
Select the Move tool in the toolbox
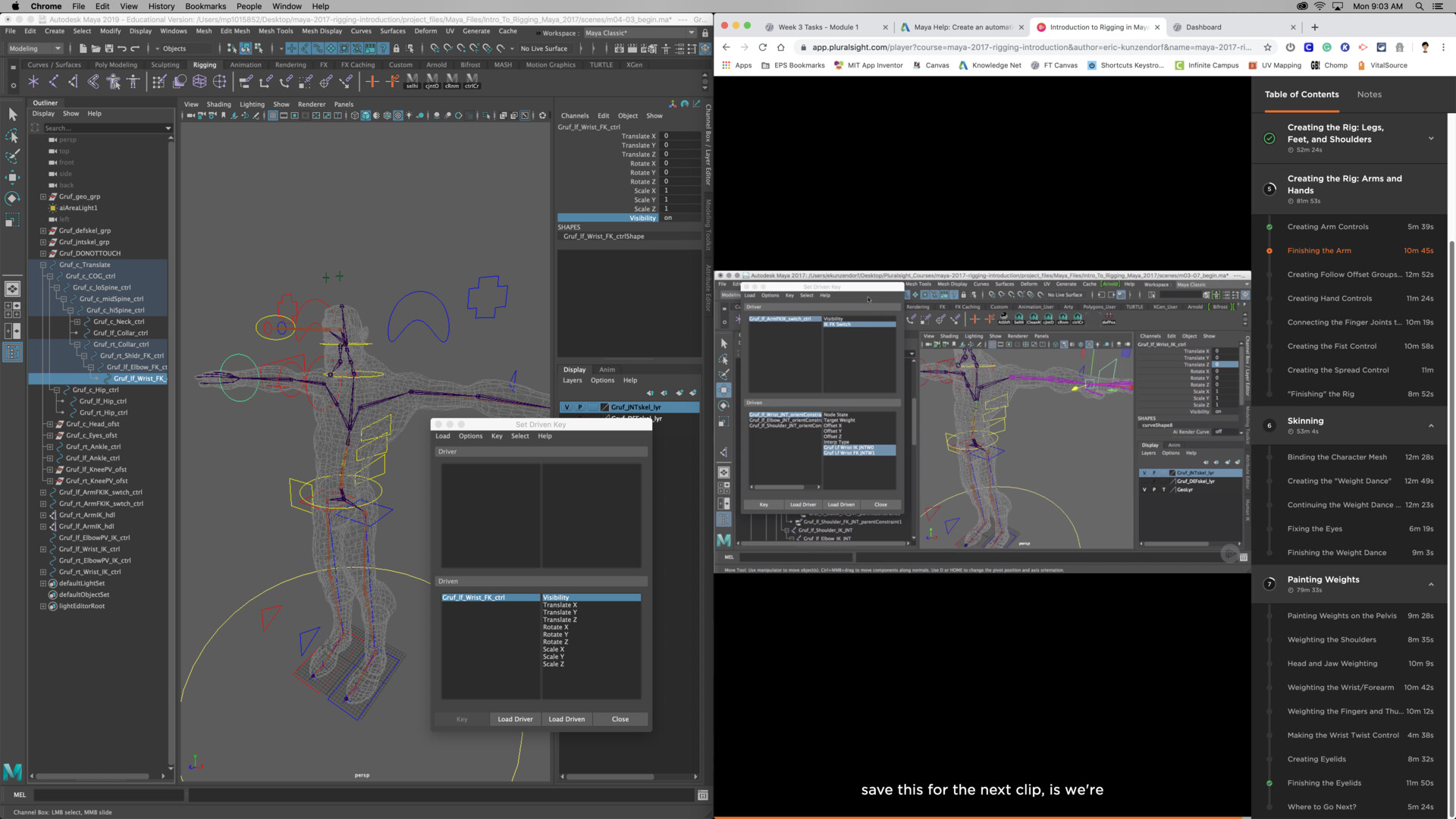12,177
